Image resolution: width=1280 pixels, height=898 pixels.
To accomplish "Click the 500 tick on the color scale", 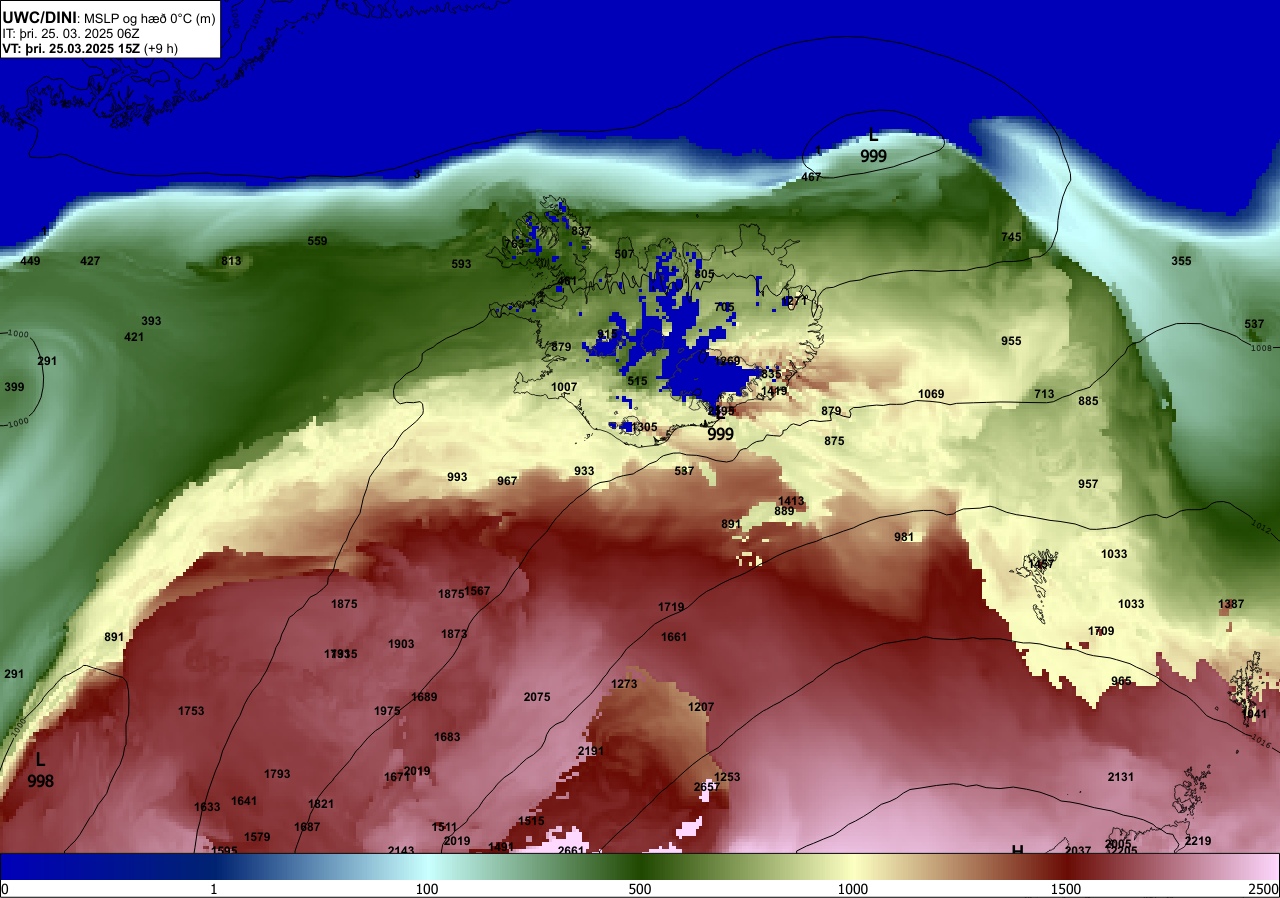I will [640, 889].
